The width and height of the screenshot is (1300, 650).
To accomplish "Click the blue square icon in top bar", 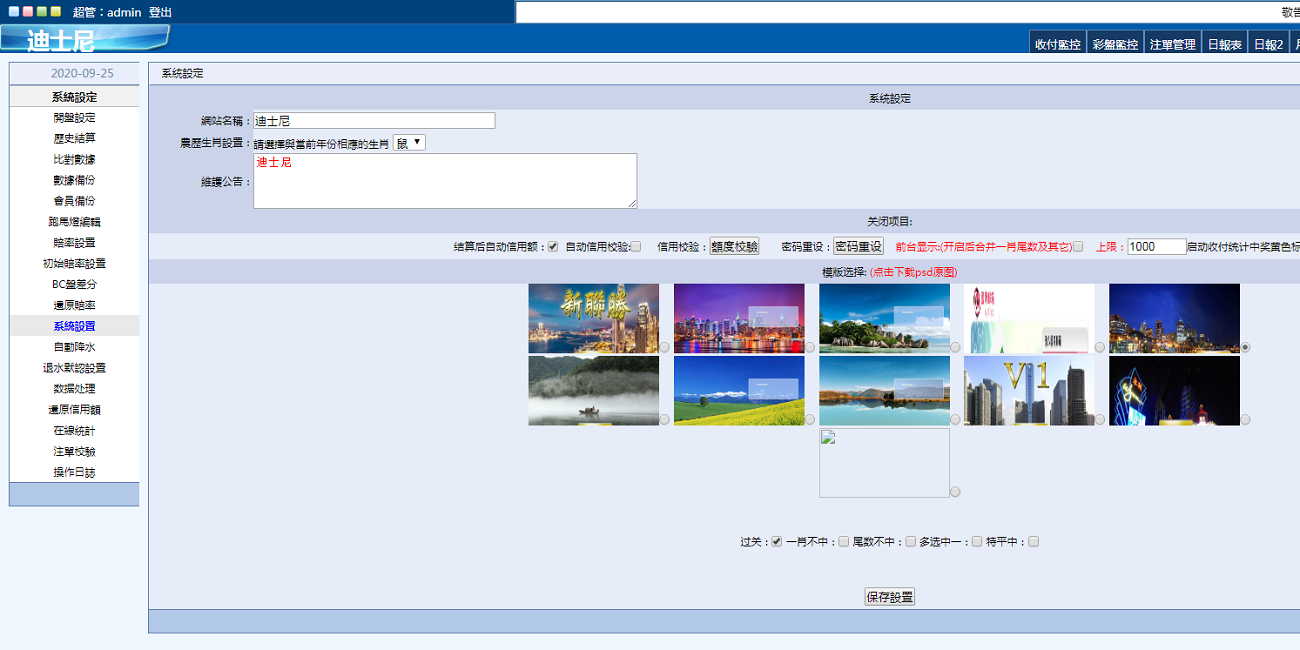I will point(13,11).
